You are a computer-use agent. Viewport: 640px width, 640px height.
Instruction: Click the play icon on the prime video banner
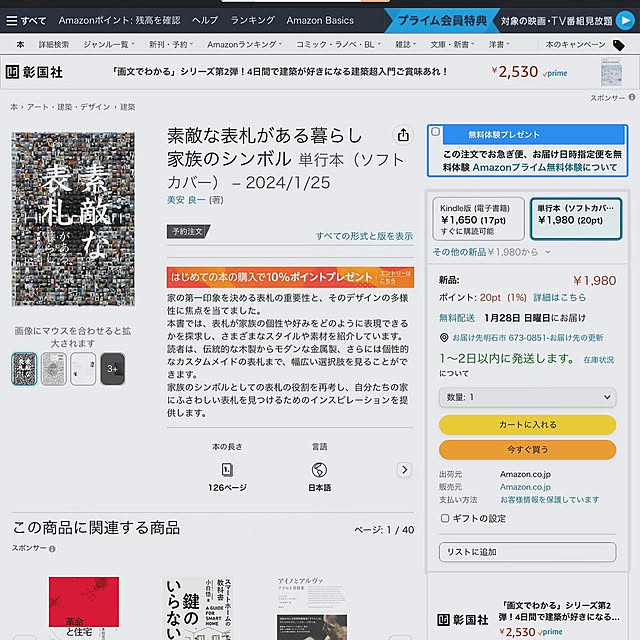(x=624, y=20)
